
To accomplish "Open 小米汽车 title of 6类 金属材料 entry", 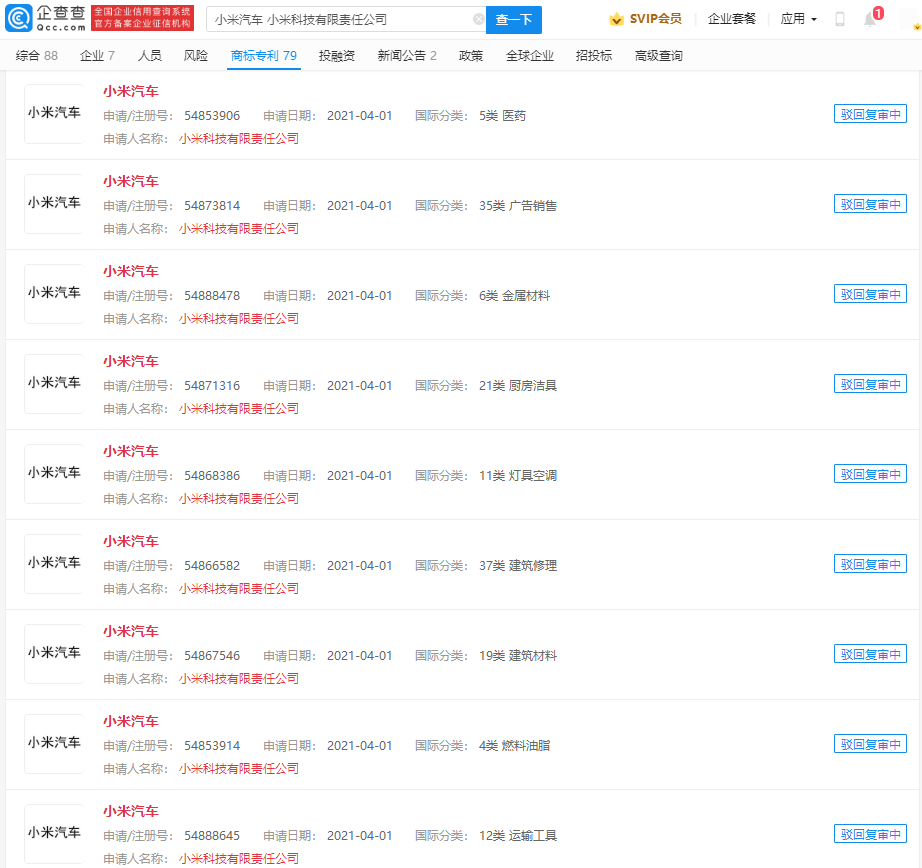I will point(130,271).
